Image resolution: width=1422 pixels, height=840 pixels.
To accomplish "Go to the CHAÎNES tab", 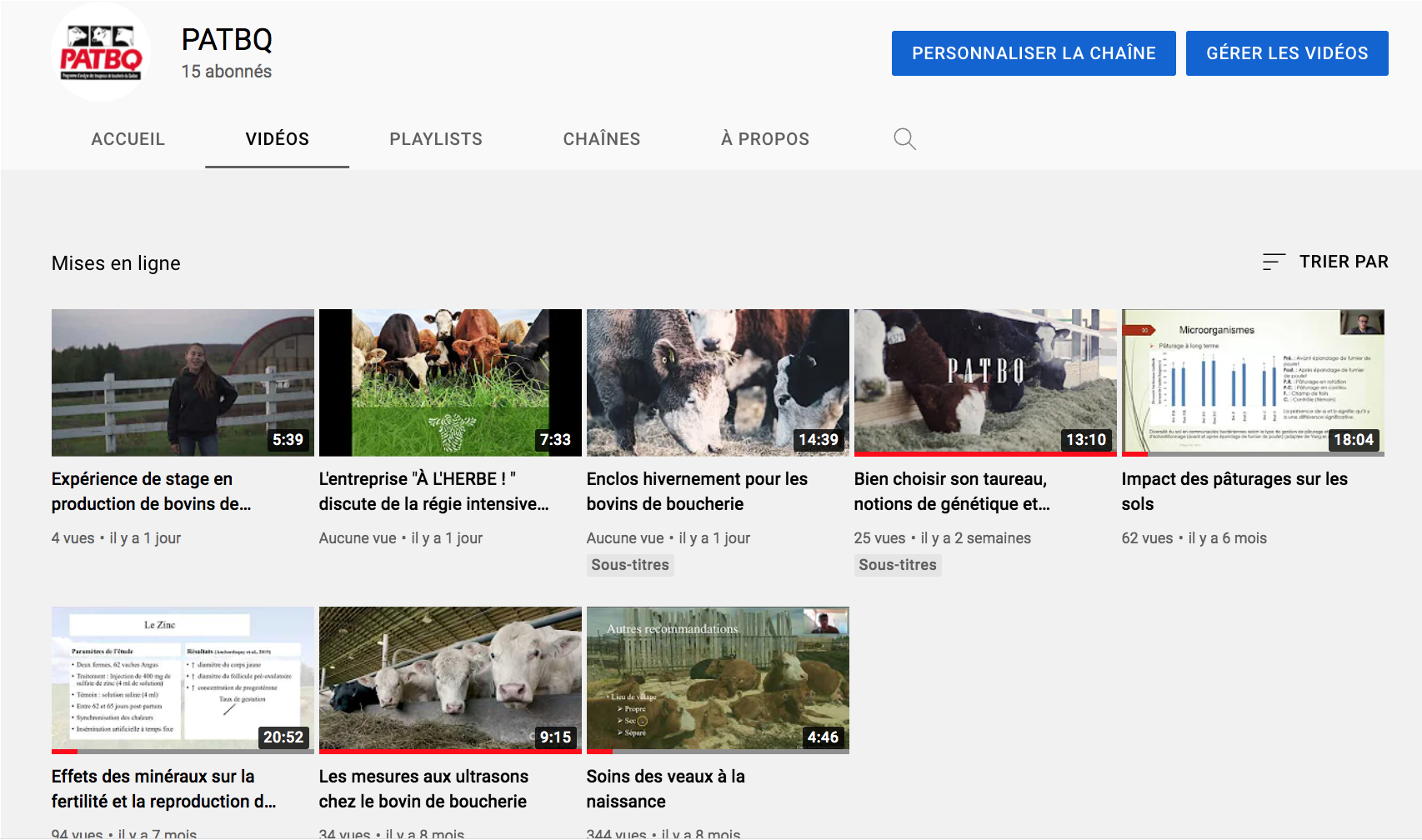I will (x=602, y=139).
